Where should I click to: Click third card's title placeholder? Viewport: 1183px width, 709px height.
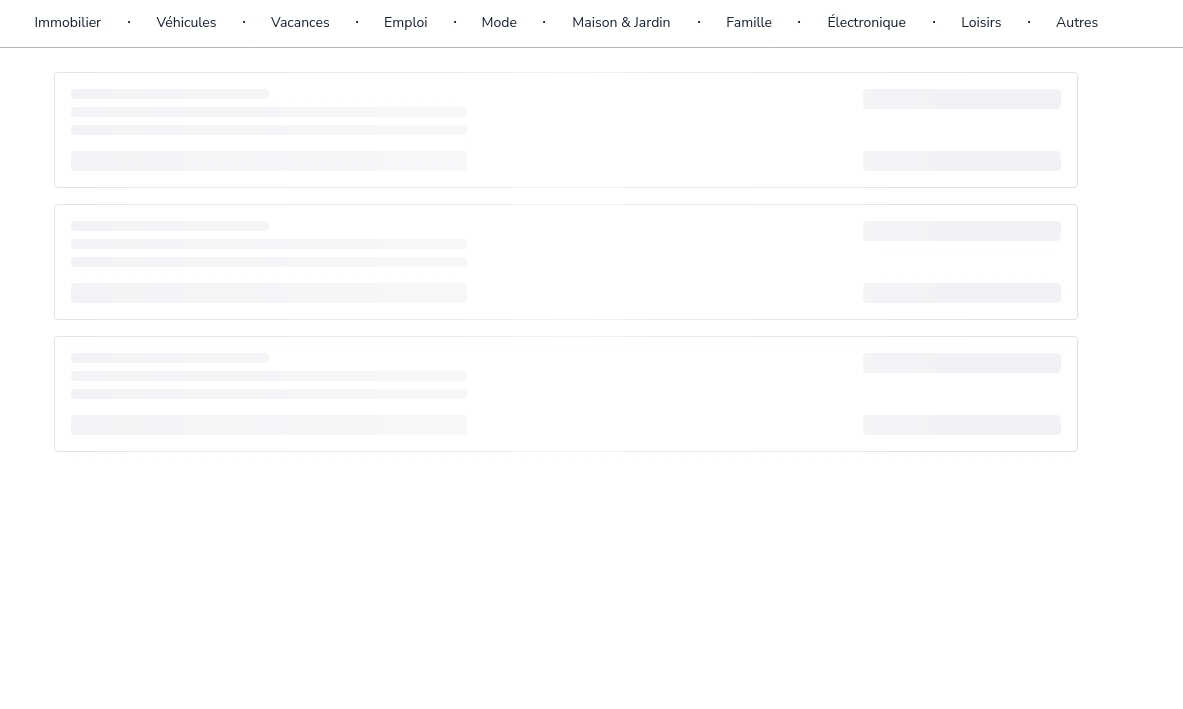(x=169, y=358)
